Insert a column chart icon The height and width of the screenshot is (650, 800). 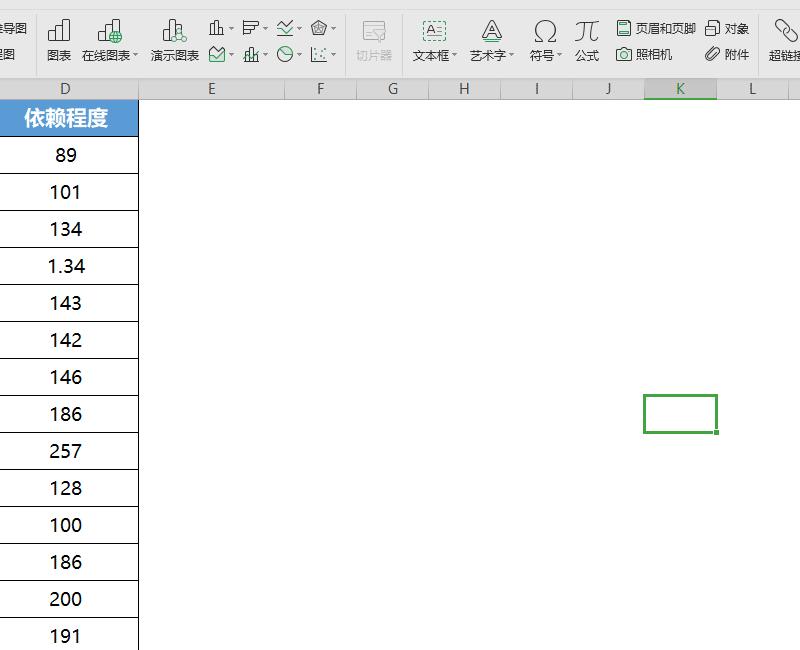216,28
